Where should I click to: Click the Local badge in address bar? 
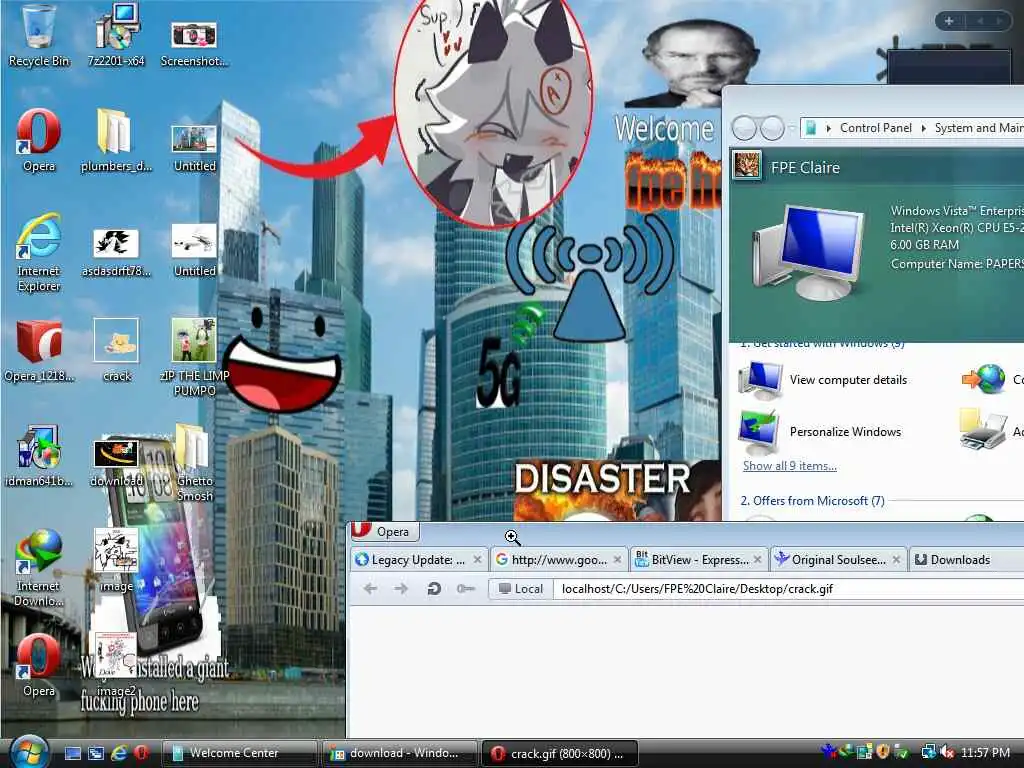tap(520, 588)
